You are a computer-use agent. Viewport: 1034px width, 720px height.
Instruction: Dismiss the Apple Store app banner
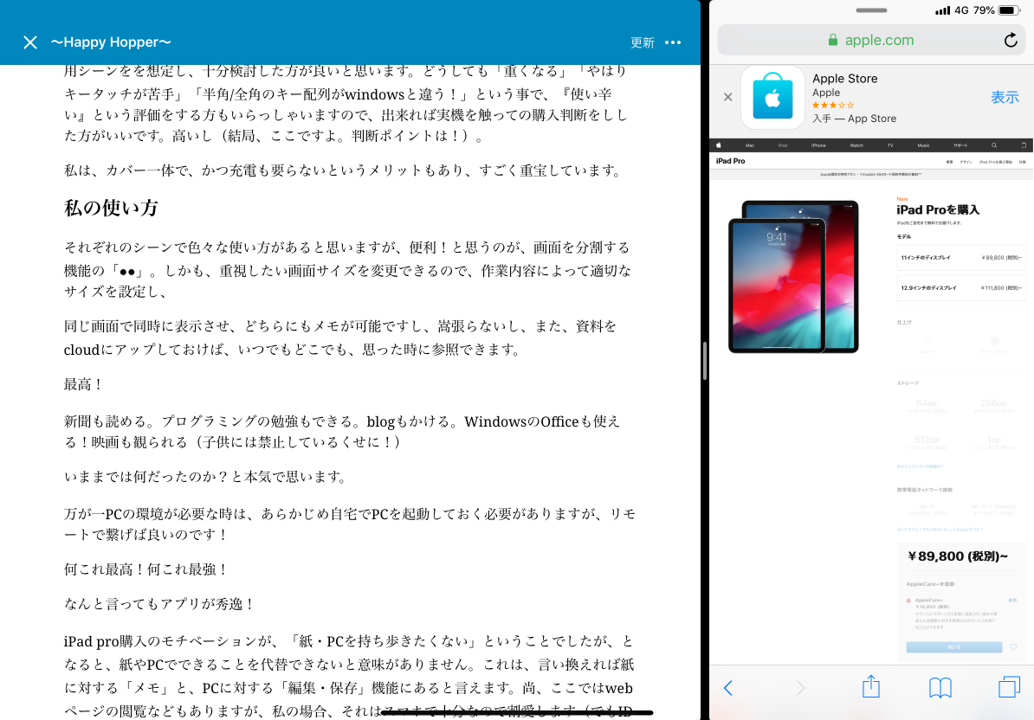727,97
